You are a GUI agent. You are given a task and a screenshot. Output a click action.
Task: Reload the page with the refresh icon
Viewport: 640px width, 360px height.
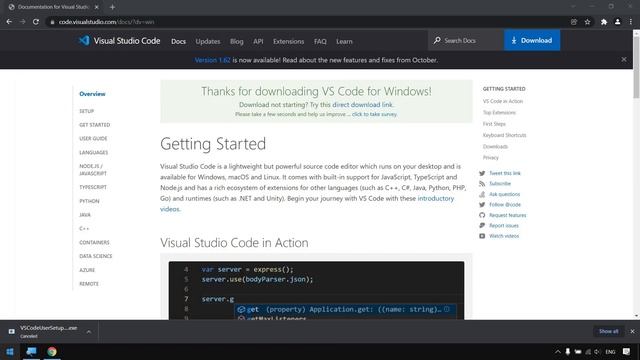click(x=36, y=22)
